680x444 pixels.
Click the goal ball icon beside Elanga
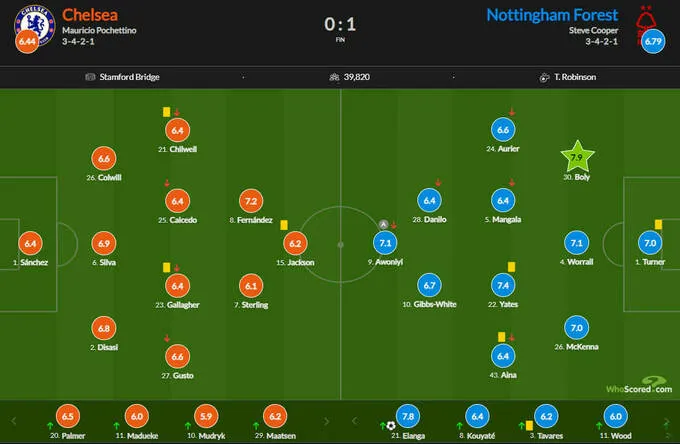pos(390,426)
